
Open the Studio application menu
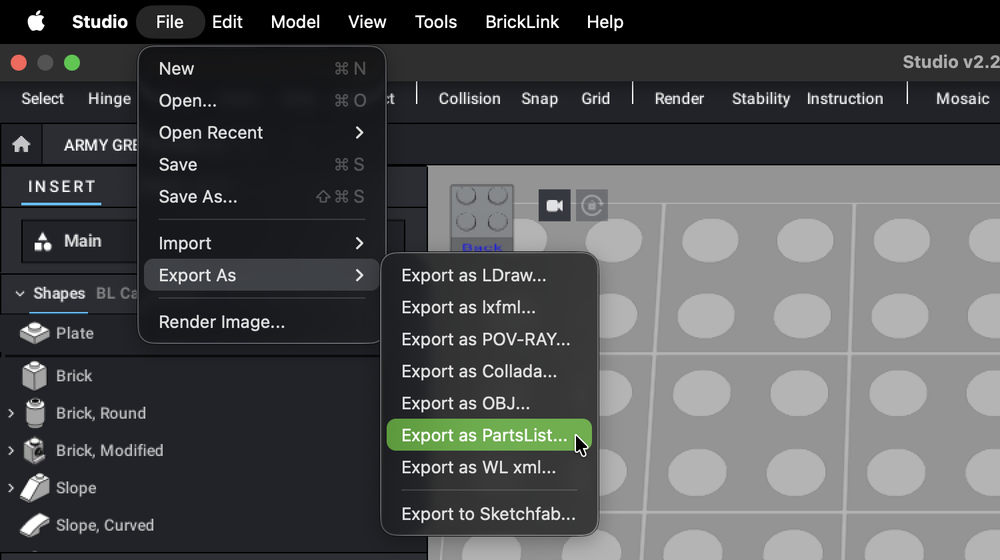(x=99, y=22)
